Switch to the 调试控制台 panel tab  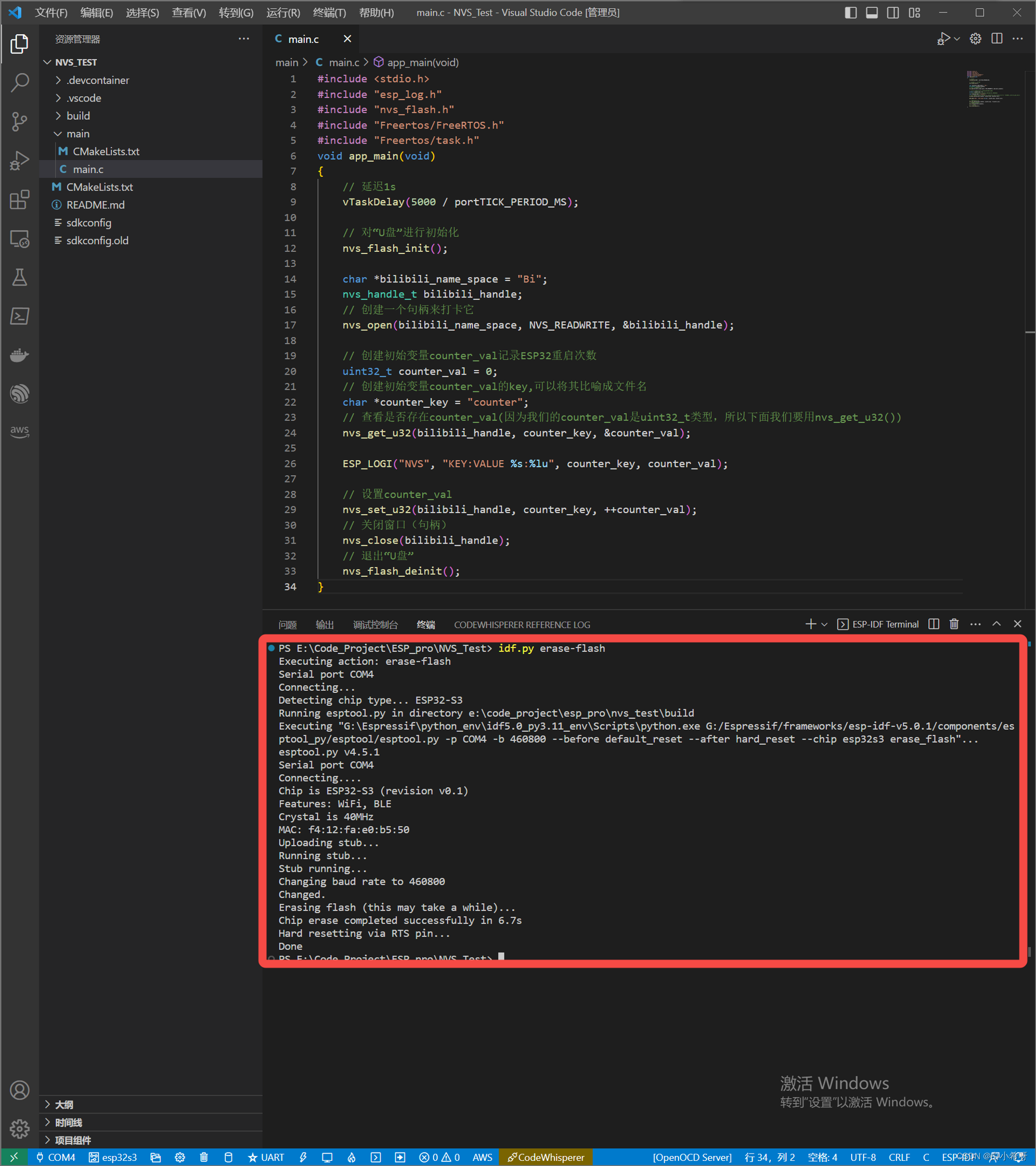(x=375, y=624)
